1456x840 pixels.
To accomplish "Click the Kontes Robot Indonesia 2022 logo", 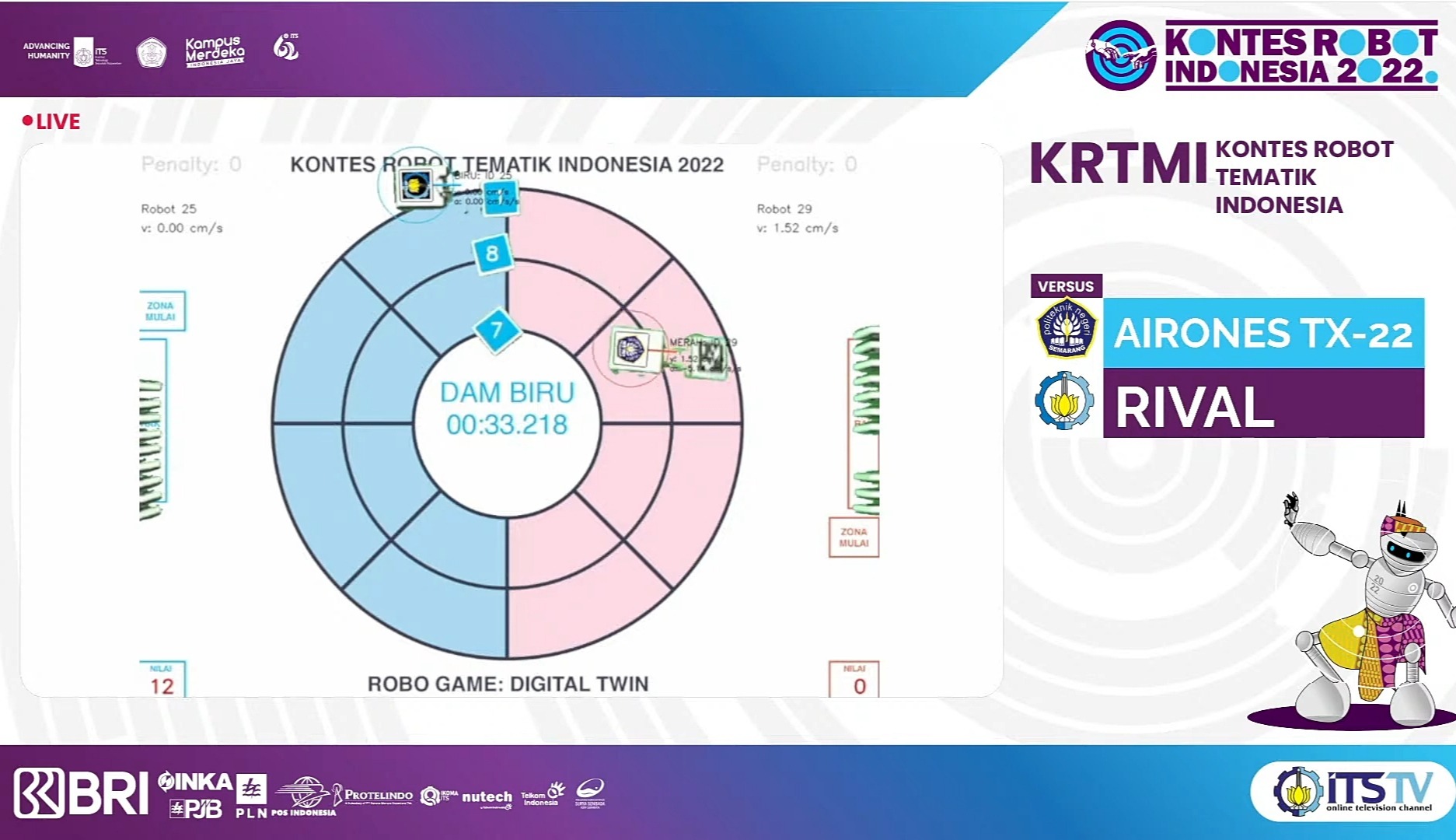I will point(1261,55).
